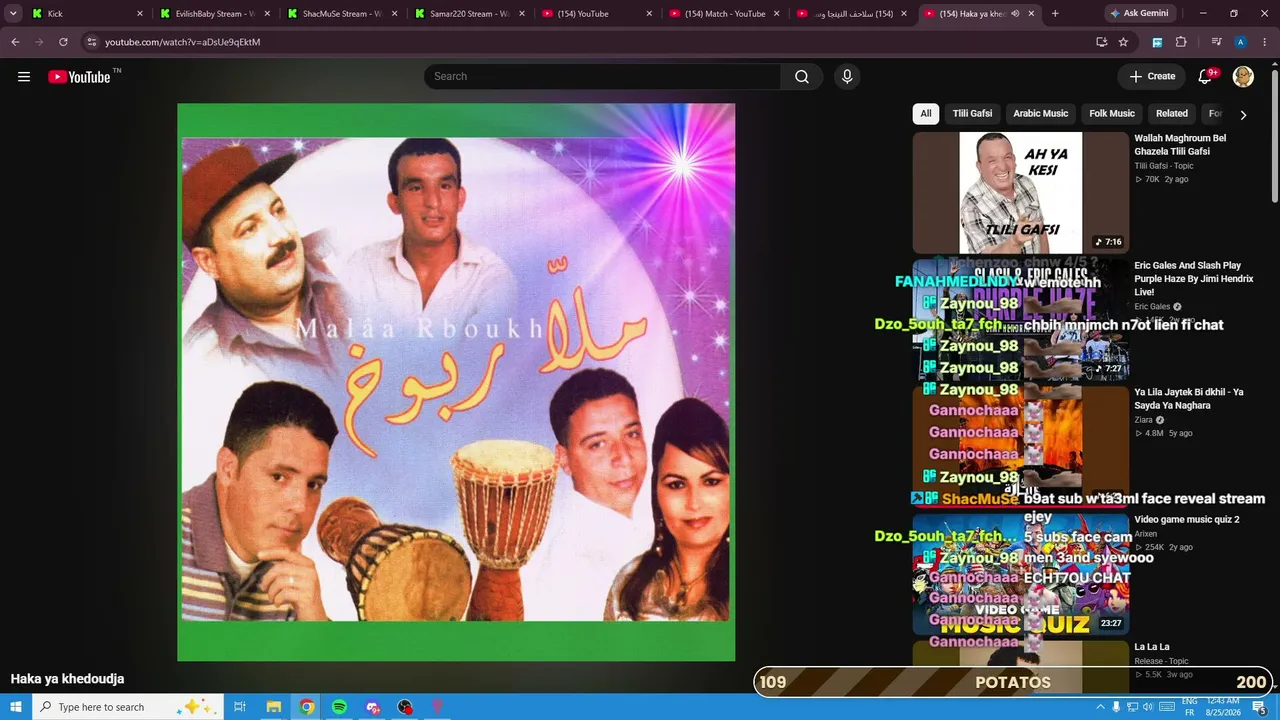The width and height of the screenshot is (1280, 720).
Task: Open Ask Gemini in Chrome
Action: click(1138, 14)
